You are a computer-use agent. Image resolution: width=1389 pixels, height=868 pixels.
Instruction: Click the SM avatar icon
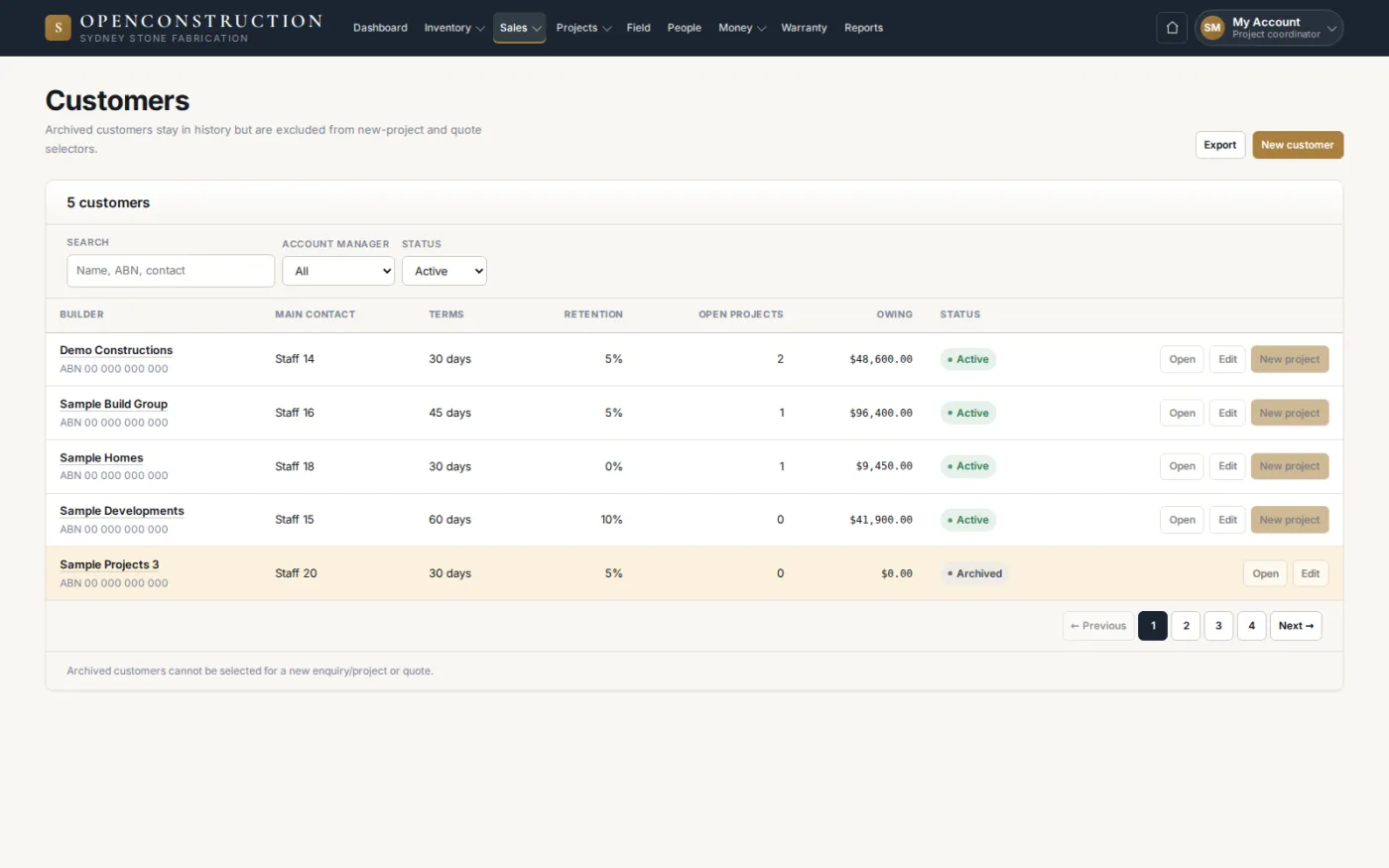pos(1212,28)
